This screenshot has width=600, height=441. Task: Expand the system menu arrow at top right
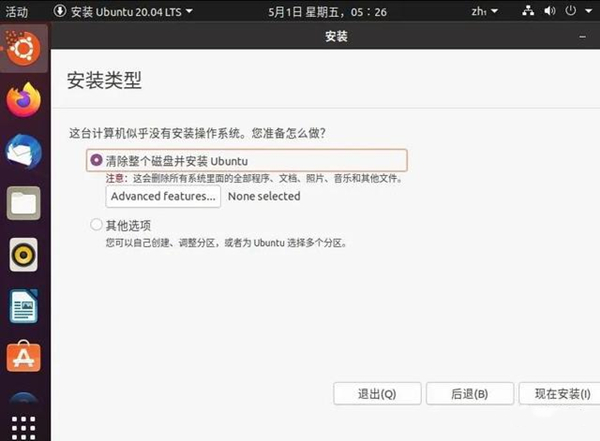[x=589, y=11]
